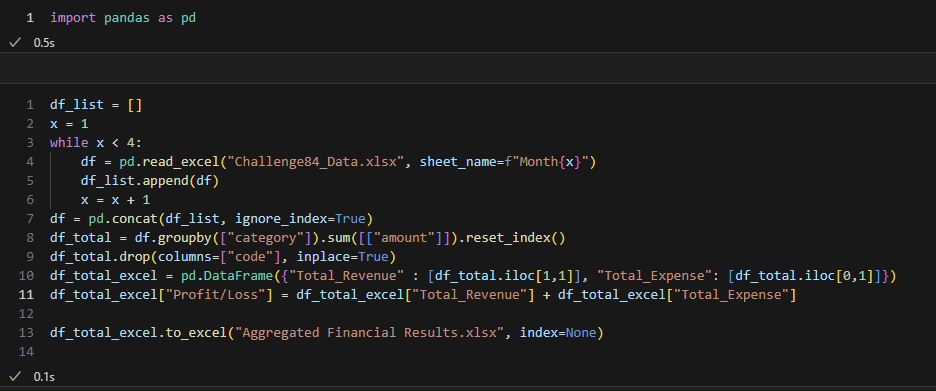Click the 'pandas' module name
The width and height of the screenshot is (936, 391).
pos(127,18)
